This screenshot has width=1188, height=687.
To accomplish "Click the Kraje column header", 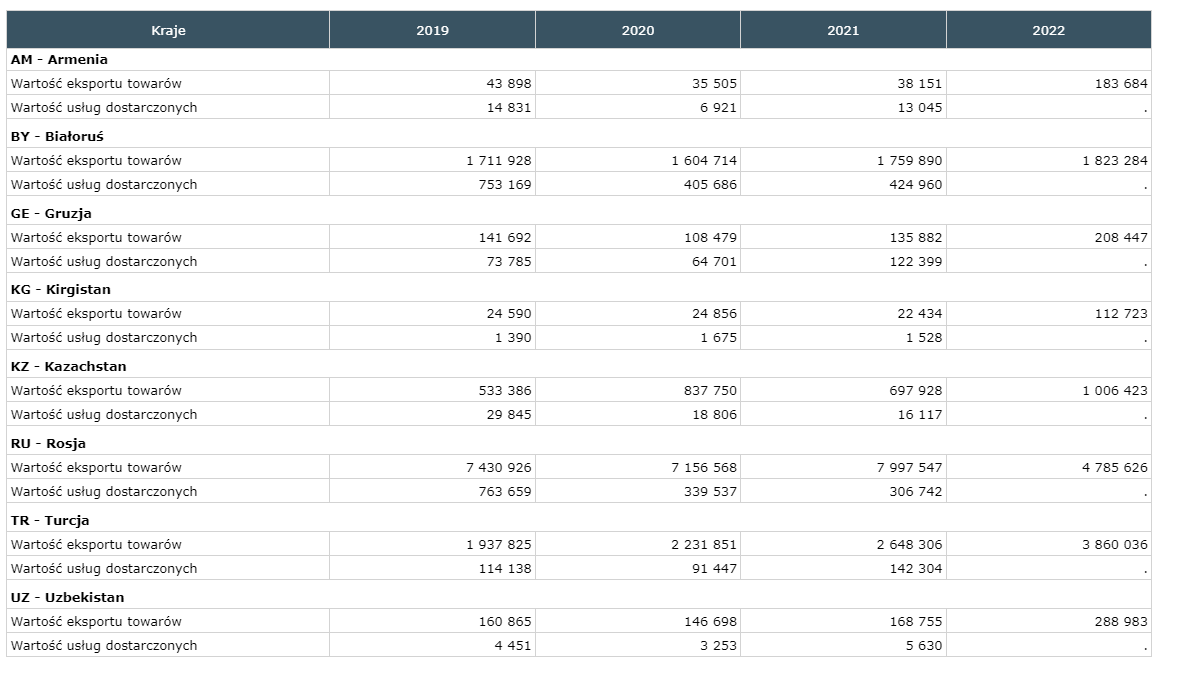I will tap(168, 30).
